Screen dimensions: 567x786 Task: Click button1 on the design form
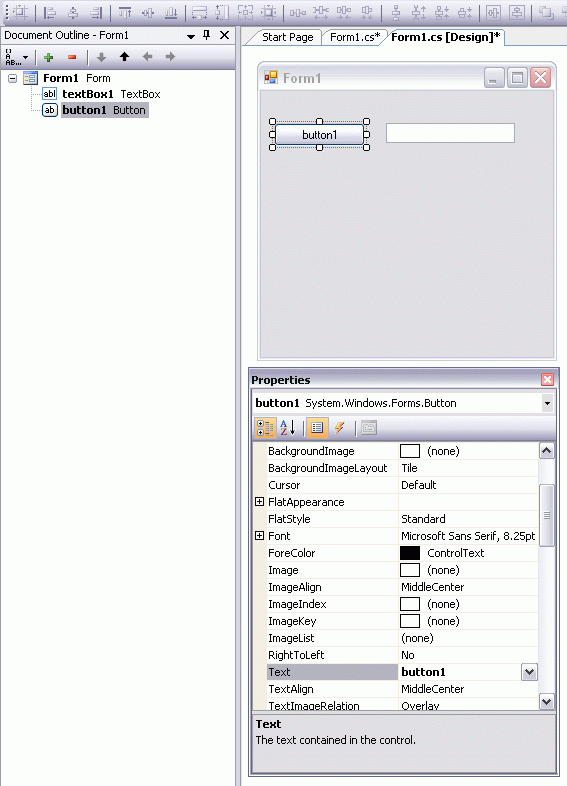[x=319, y=134]
